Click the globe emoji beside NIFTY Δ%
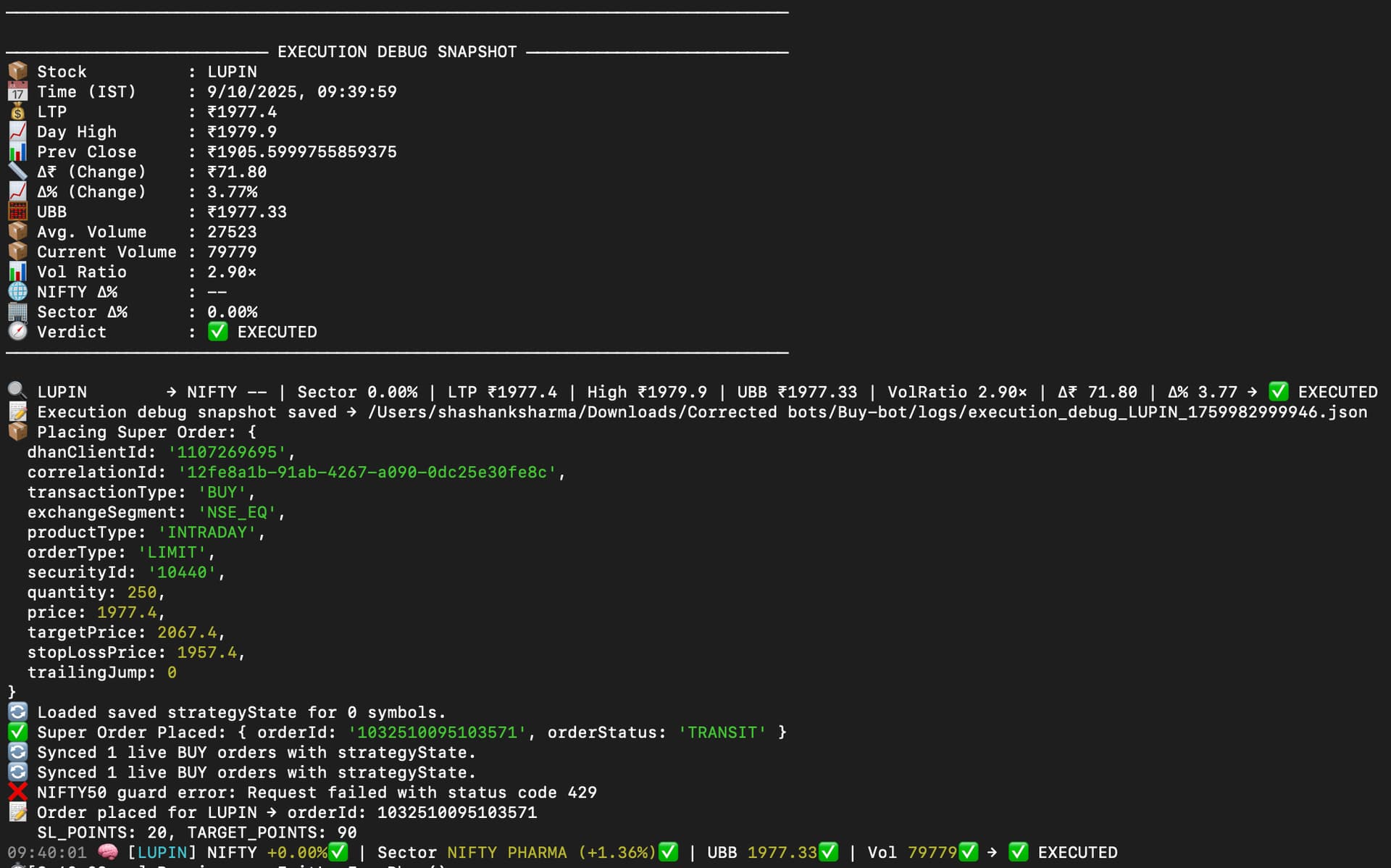 pos(17,291)
